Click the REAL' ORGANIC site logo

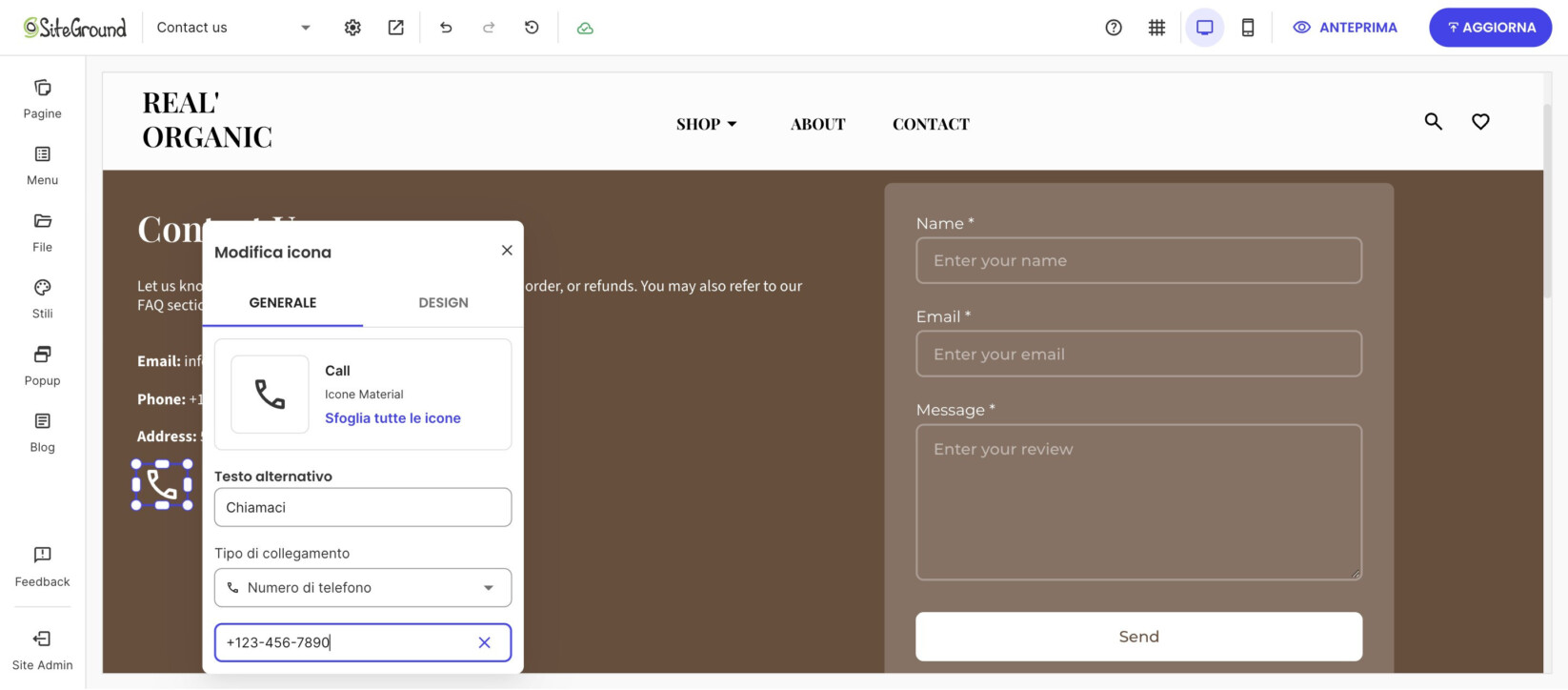coord(207,120)
